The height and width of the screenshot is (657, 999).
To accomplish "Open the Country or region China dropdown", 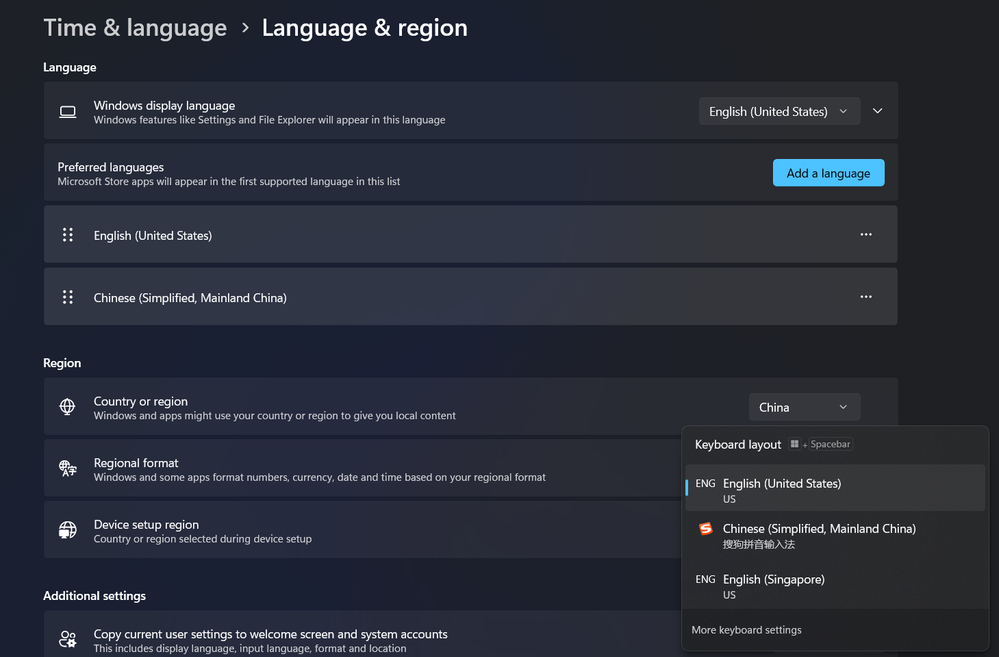I will [x=804, y=407].
